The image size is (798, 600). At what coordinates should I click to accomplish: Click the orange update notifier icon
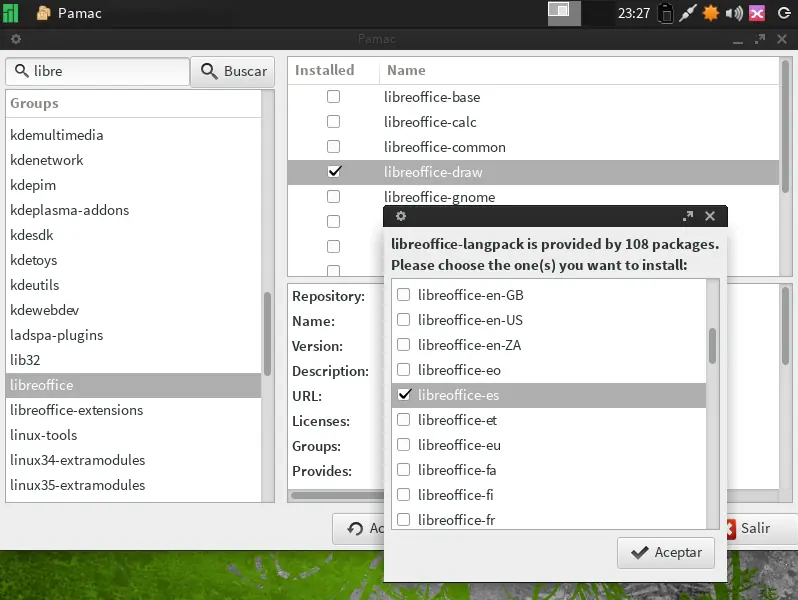[710, 13]
